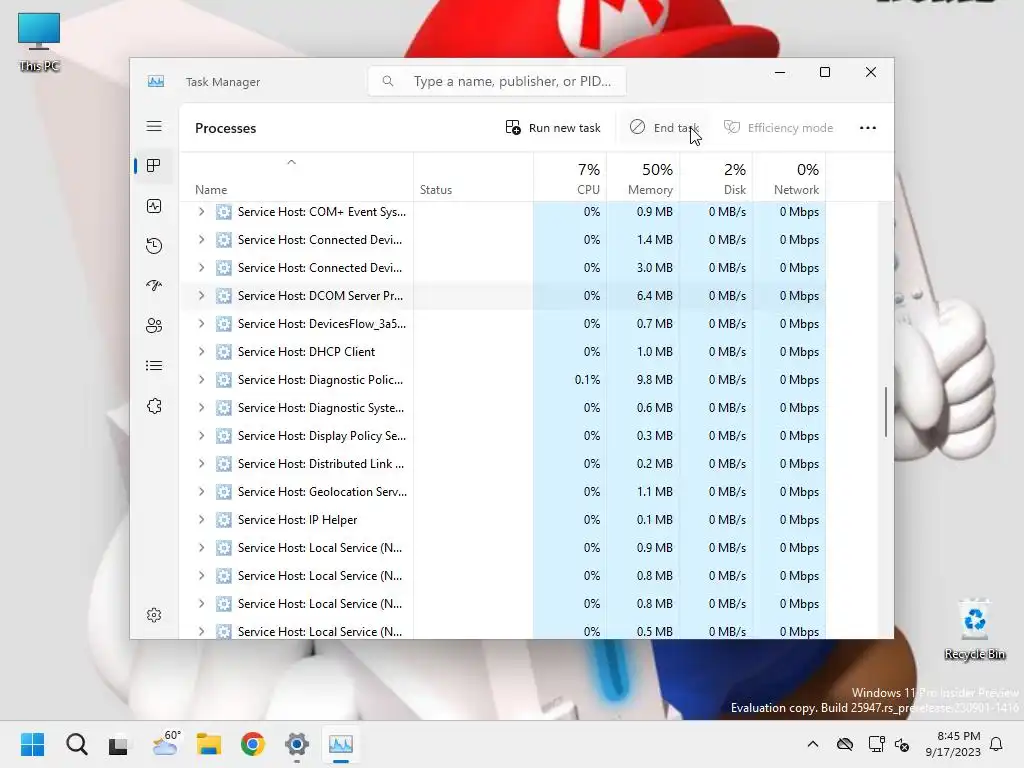This screenshot has height=768, width=1024.
Task: Open the Windows Start button
Action: [x=33, y=744]
